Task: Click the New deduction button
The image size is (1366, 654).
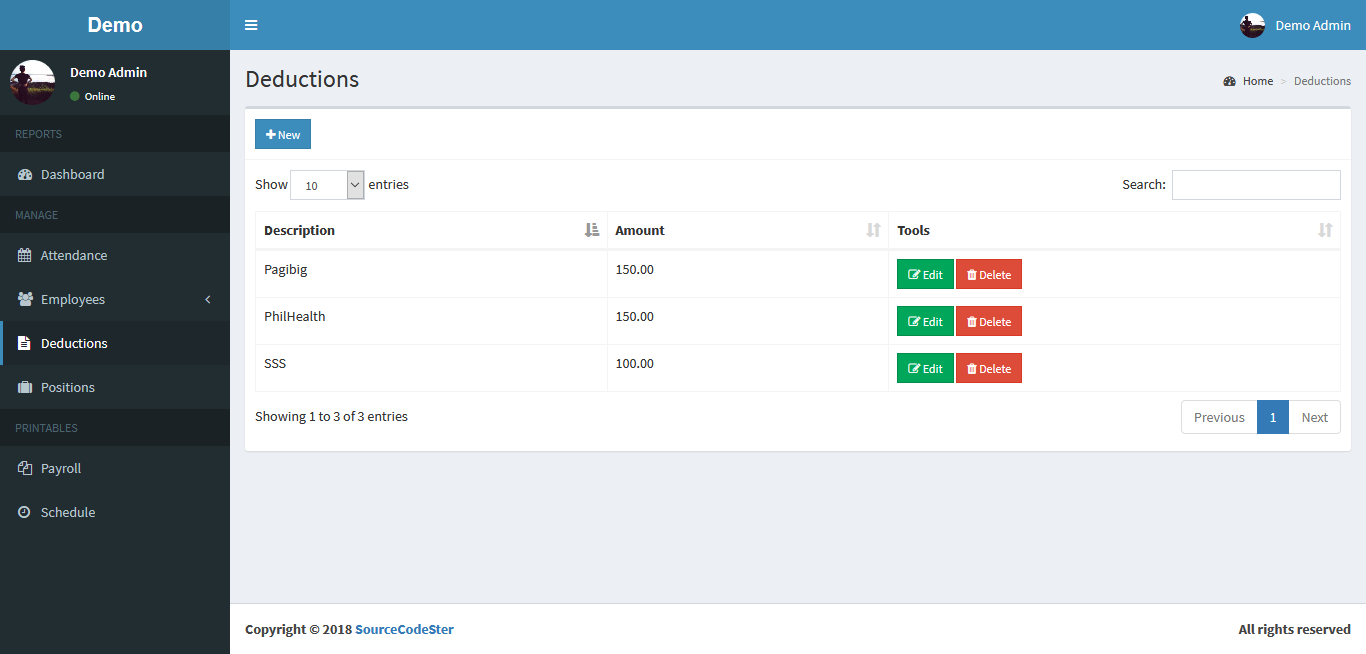Action: point(283,134)
